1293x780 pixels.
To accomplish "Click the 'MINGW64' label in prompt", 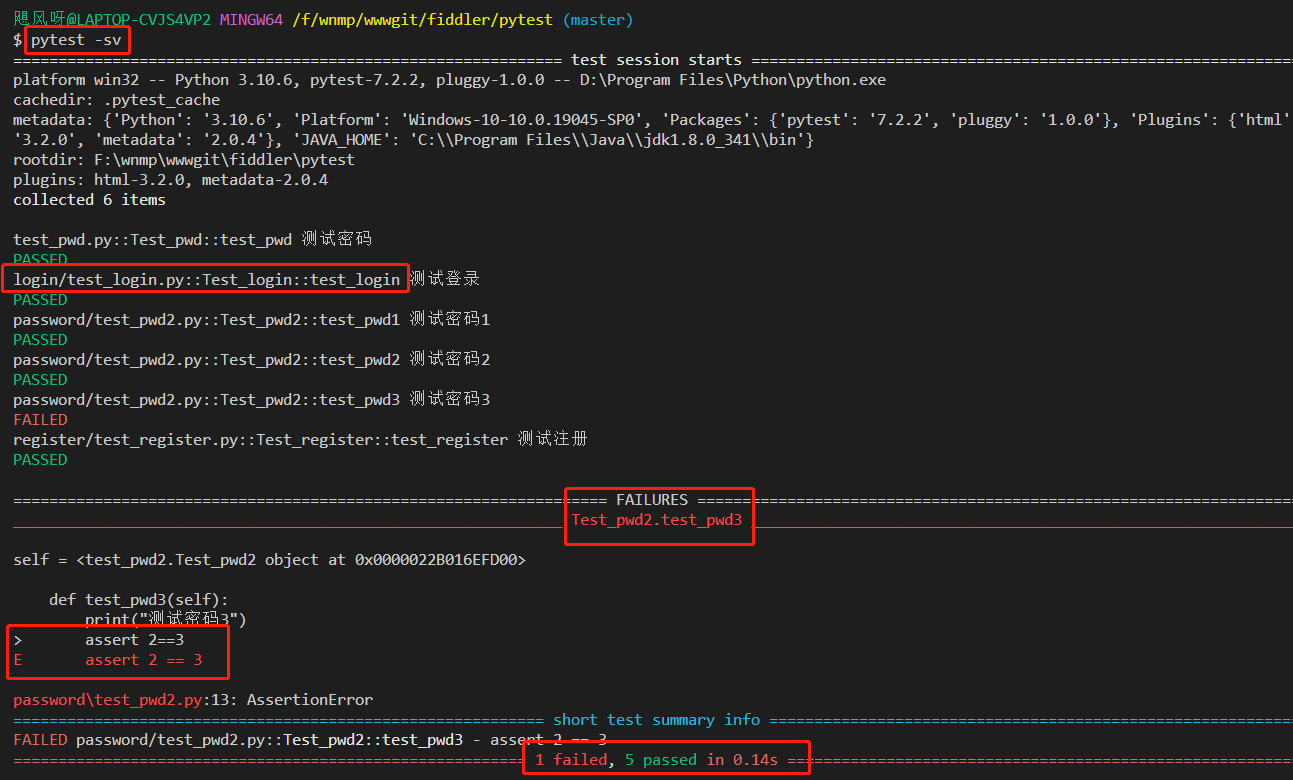I will (251, 20).
